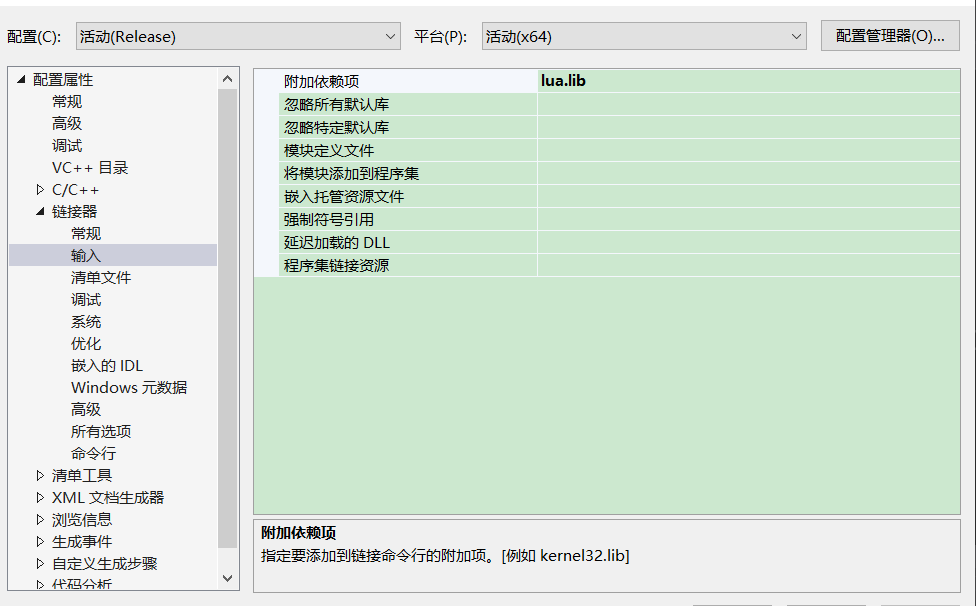Open the 配置(C) configuration dropdown
Image resolution: width=976 pixels, height=606 pixels.
[x=238, y=37]
